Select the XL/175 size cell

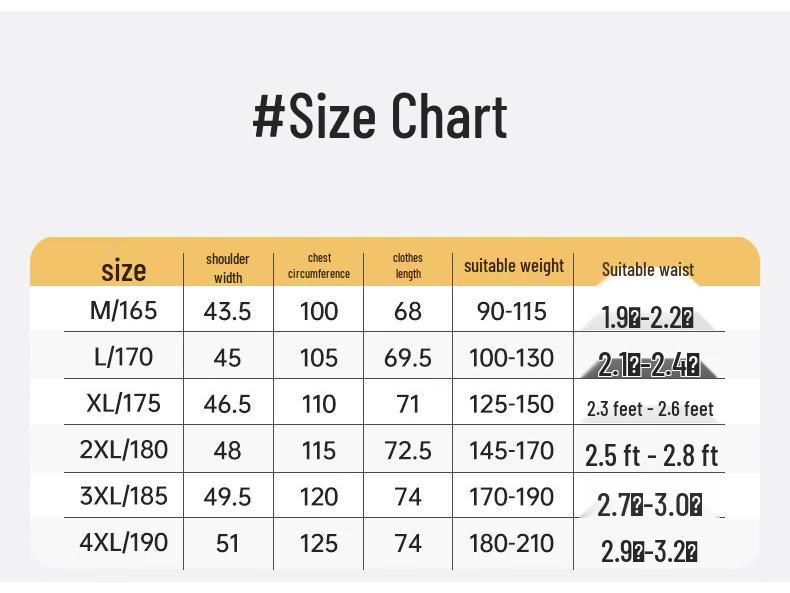pyautogui.click(x=124, y=403)
